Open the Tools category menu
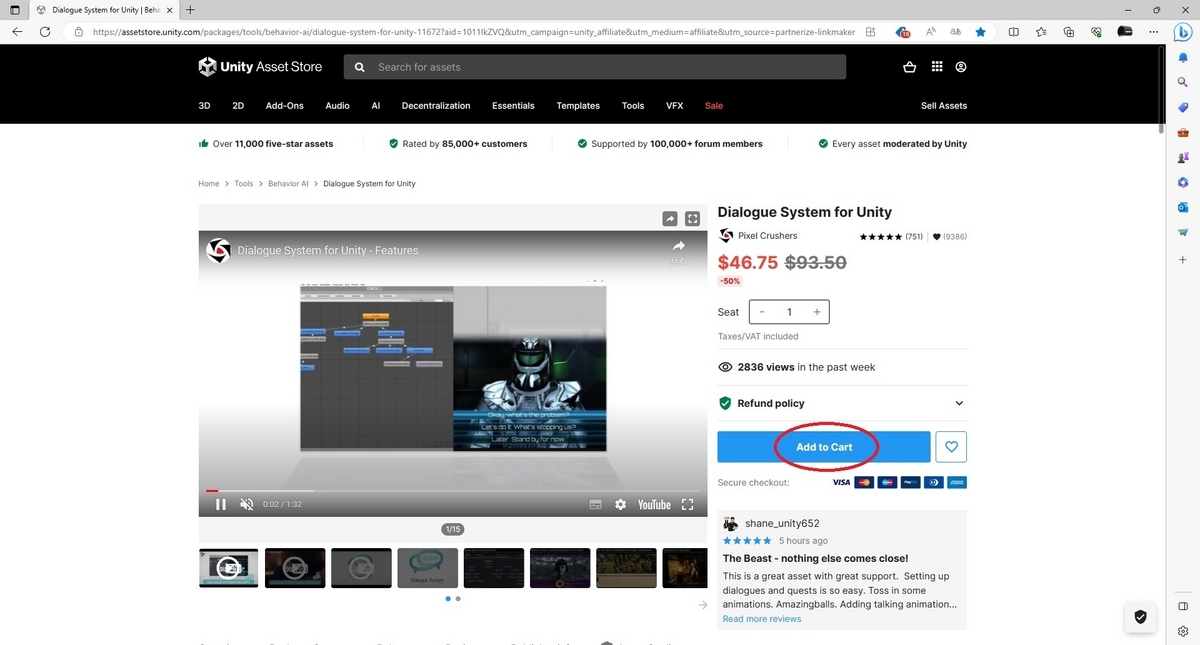 (x=633, y=106)
